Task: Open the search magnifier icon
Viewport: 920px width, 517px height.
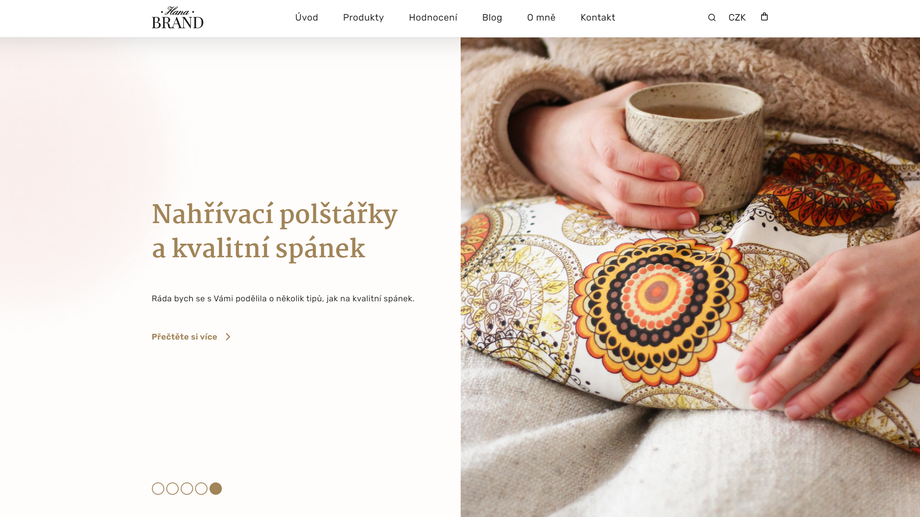Action: [711, 18]
